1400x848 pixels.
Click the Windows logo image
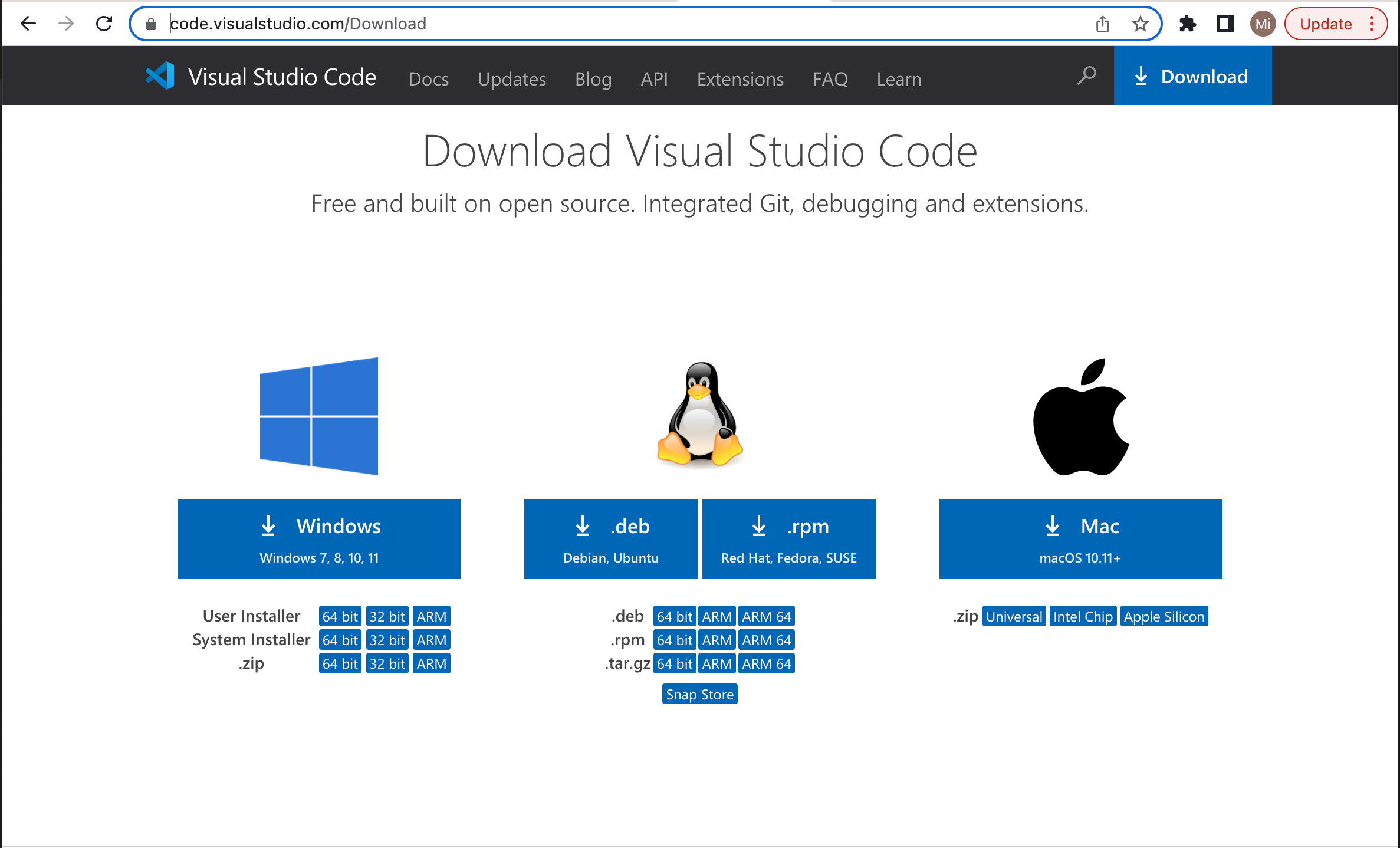click(x=319, y=416)
